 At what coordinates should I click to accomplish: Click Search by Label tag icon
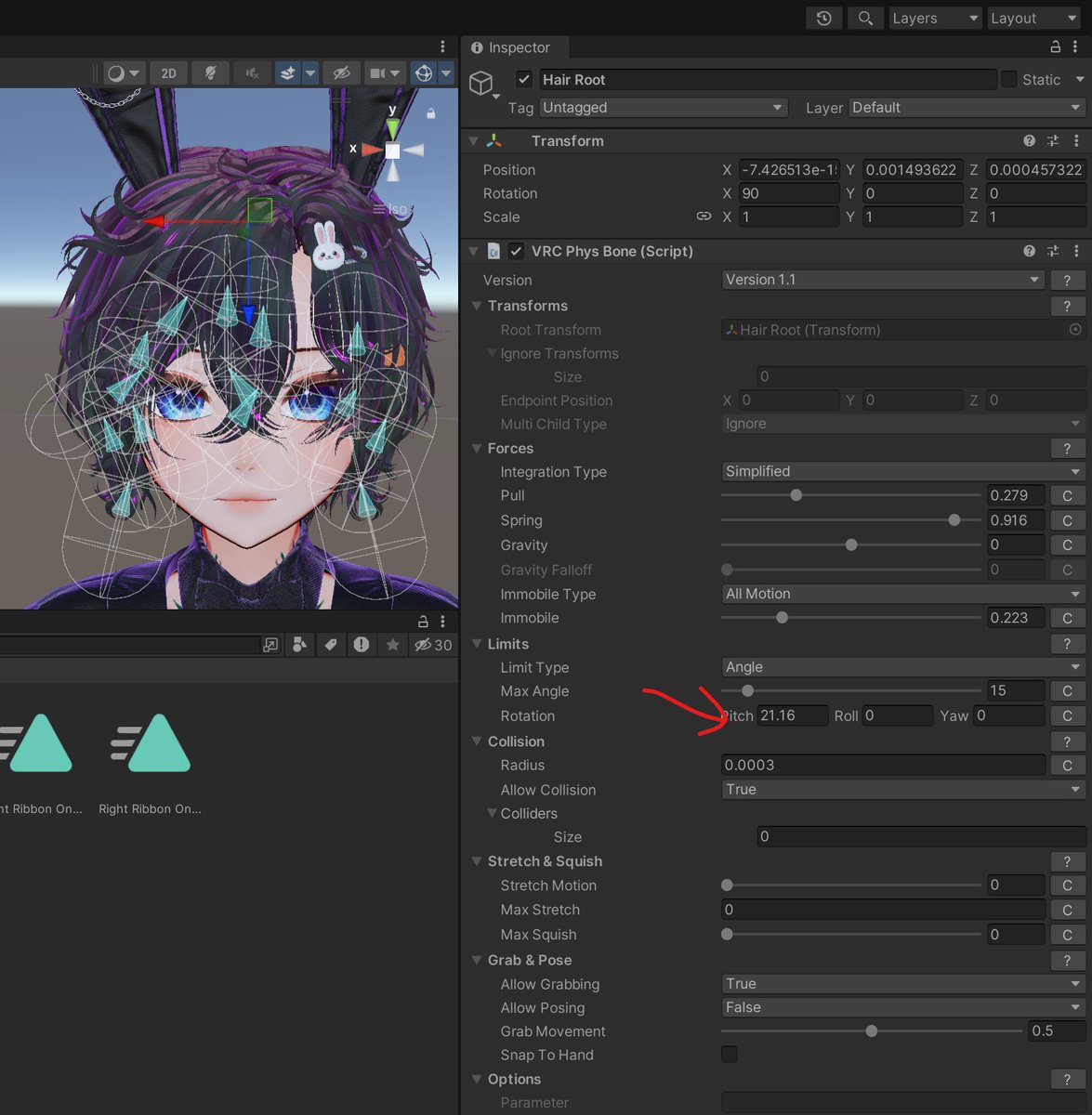(x=331, y=645)
